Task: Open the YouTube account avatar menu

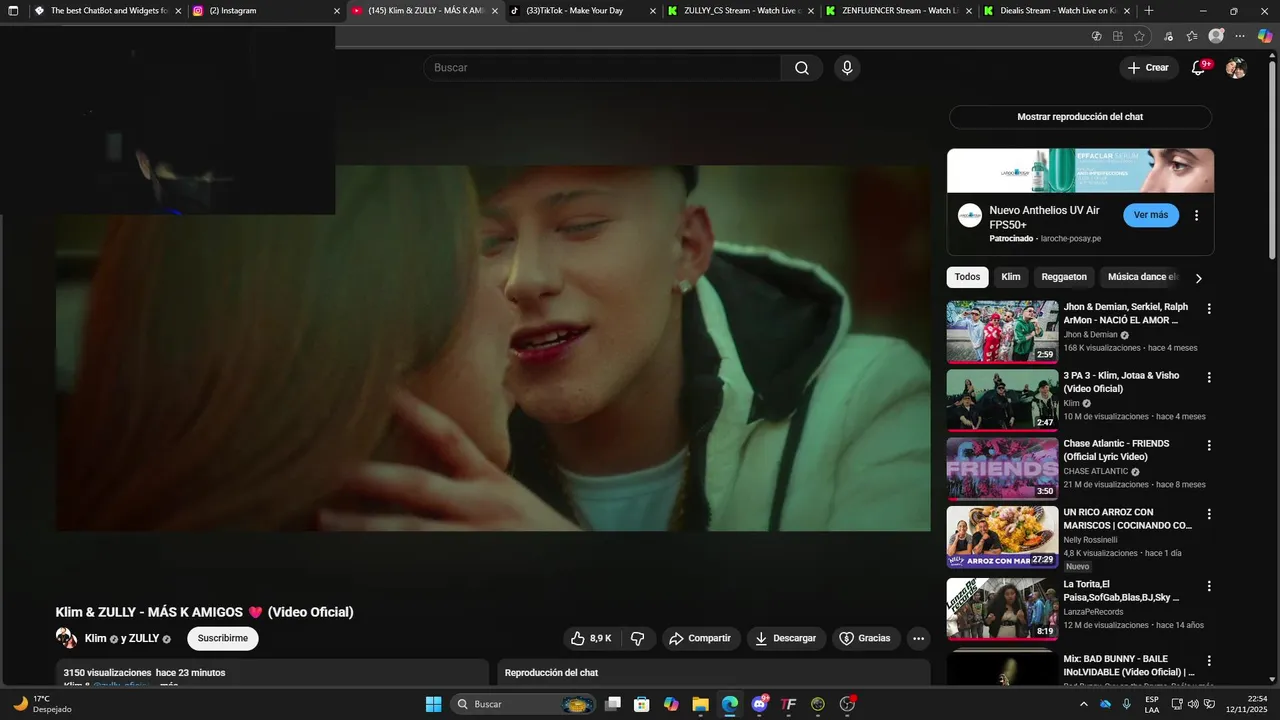Action: [x=1236, y=68]
